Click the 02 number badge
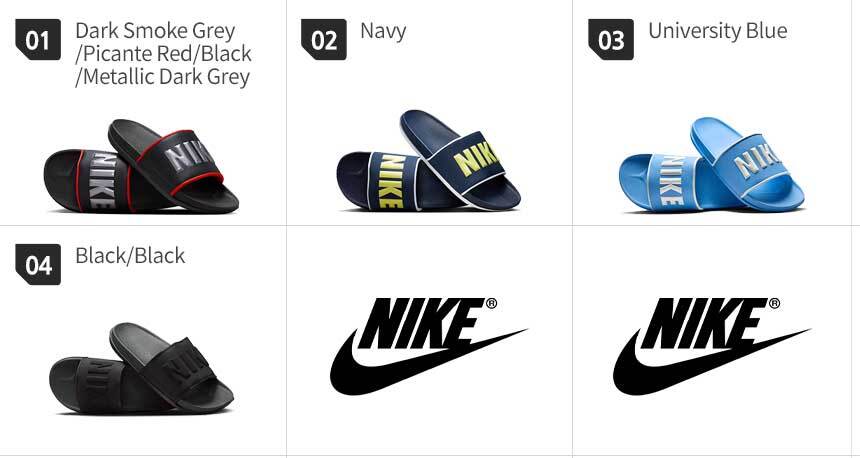This screenshot has width=860, height=458. click(x=324, y=39)
